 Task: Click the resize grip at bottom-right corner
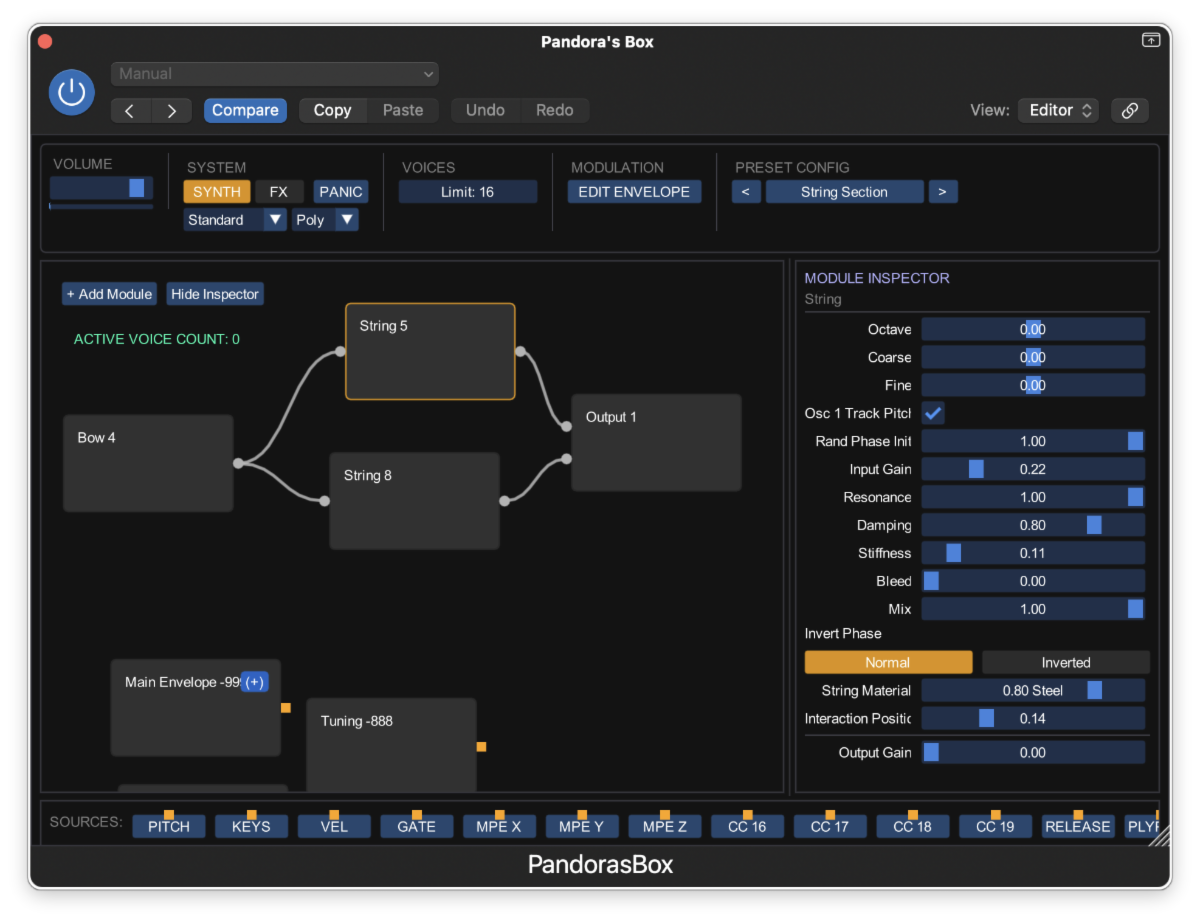click(x=1158, y=836)
